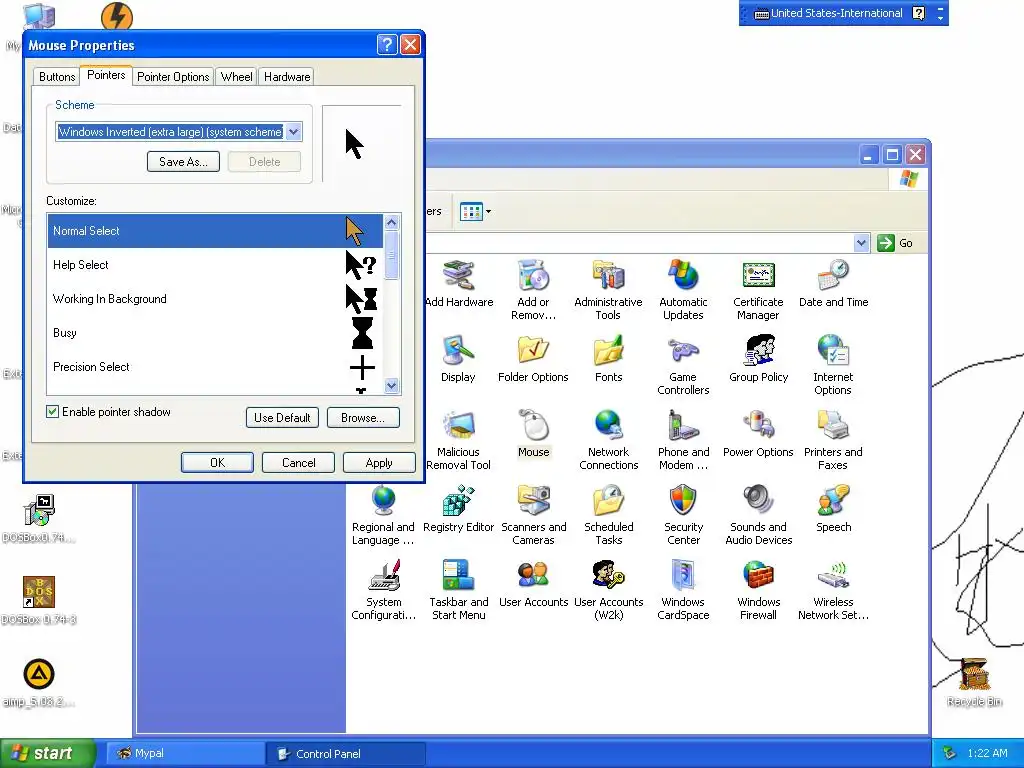1024x768 pixels.
Task: Open Internet Options icon
Action: [833, 350]
